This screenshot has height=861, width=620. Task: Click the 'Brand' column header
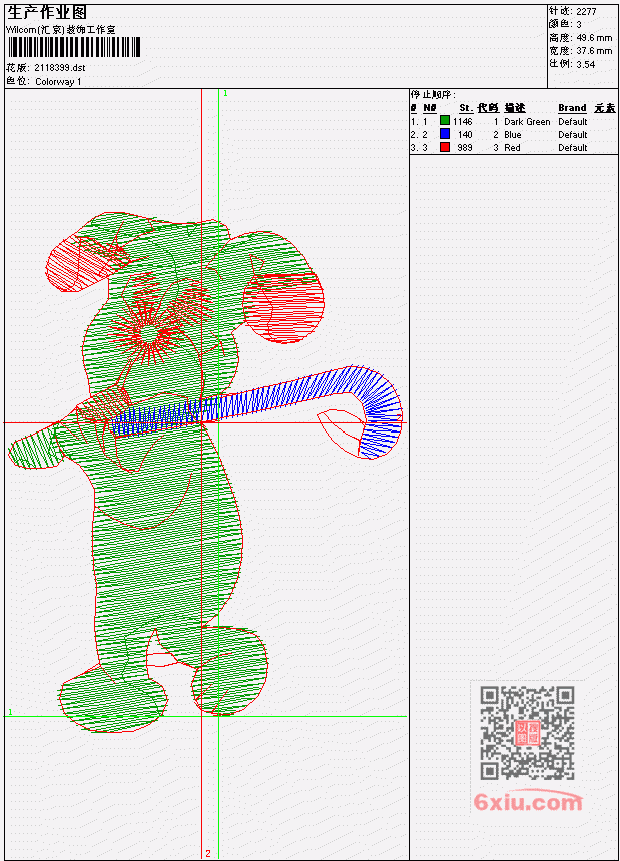[x=572, y=108]
